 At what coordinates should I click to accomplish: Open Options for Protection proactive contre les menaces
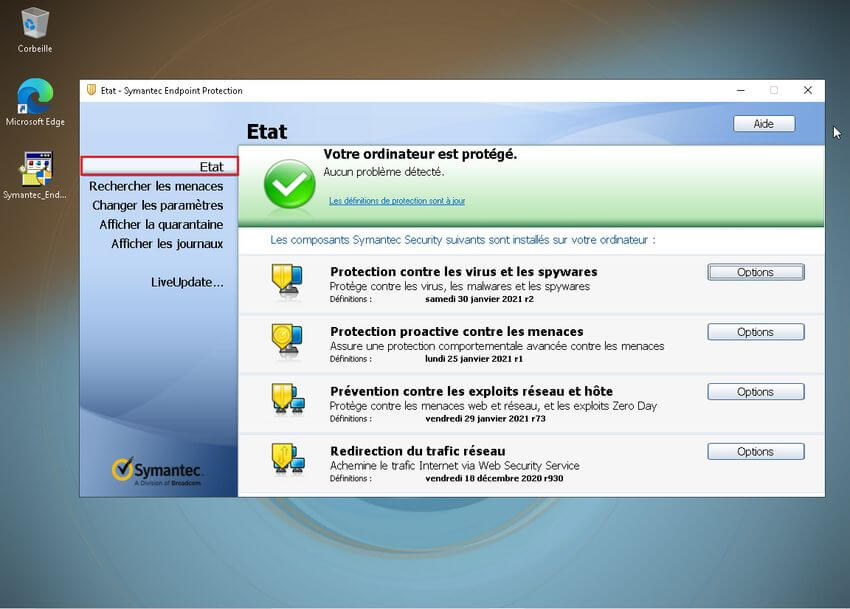coord(756,332)
